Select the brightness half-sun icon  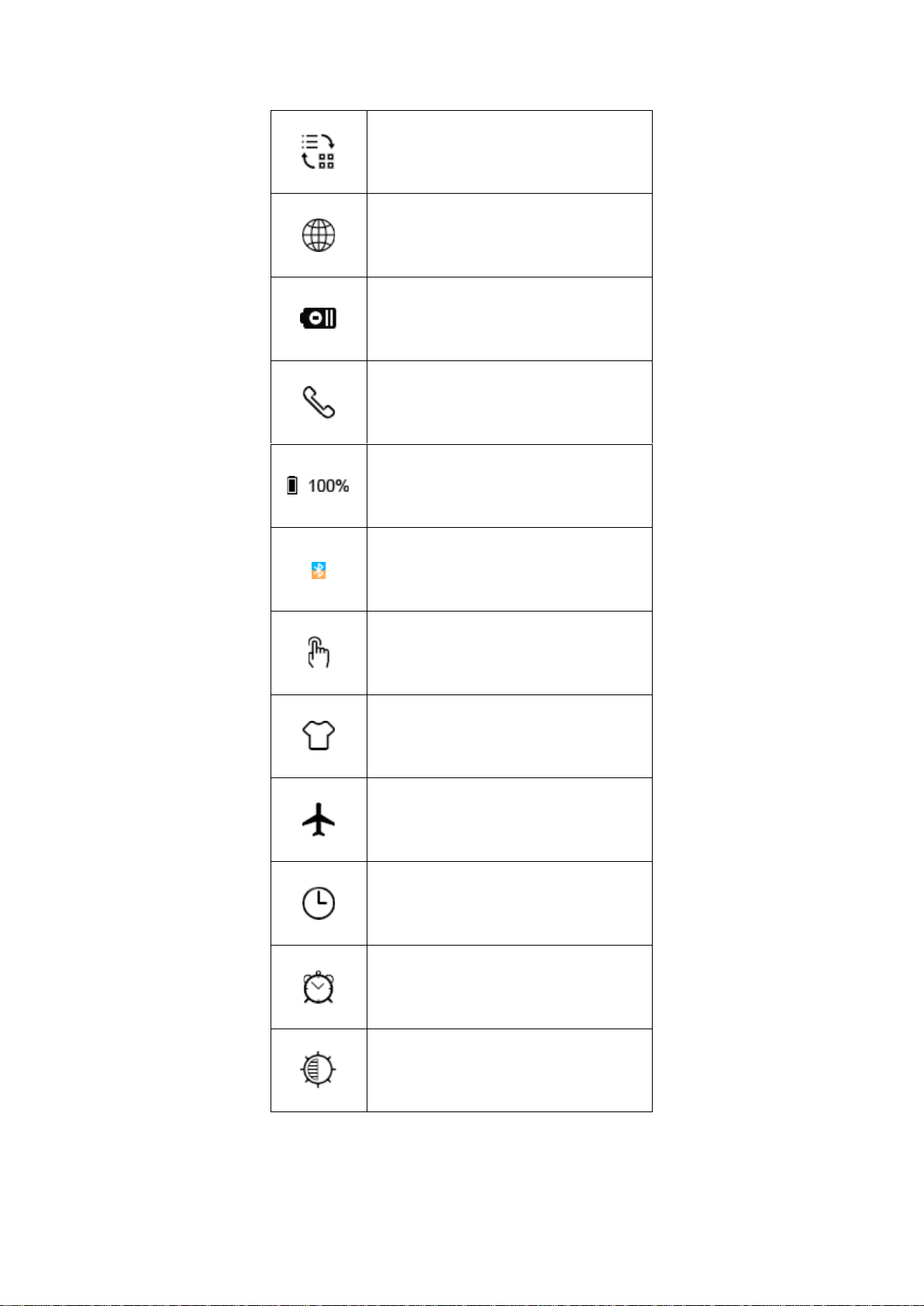(x=319, y=1070)
